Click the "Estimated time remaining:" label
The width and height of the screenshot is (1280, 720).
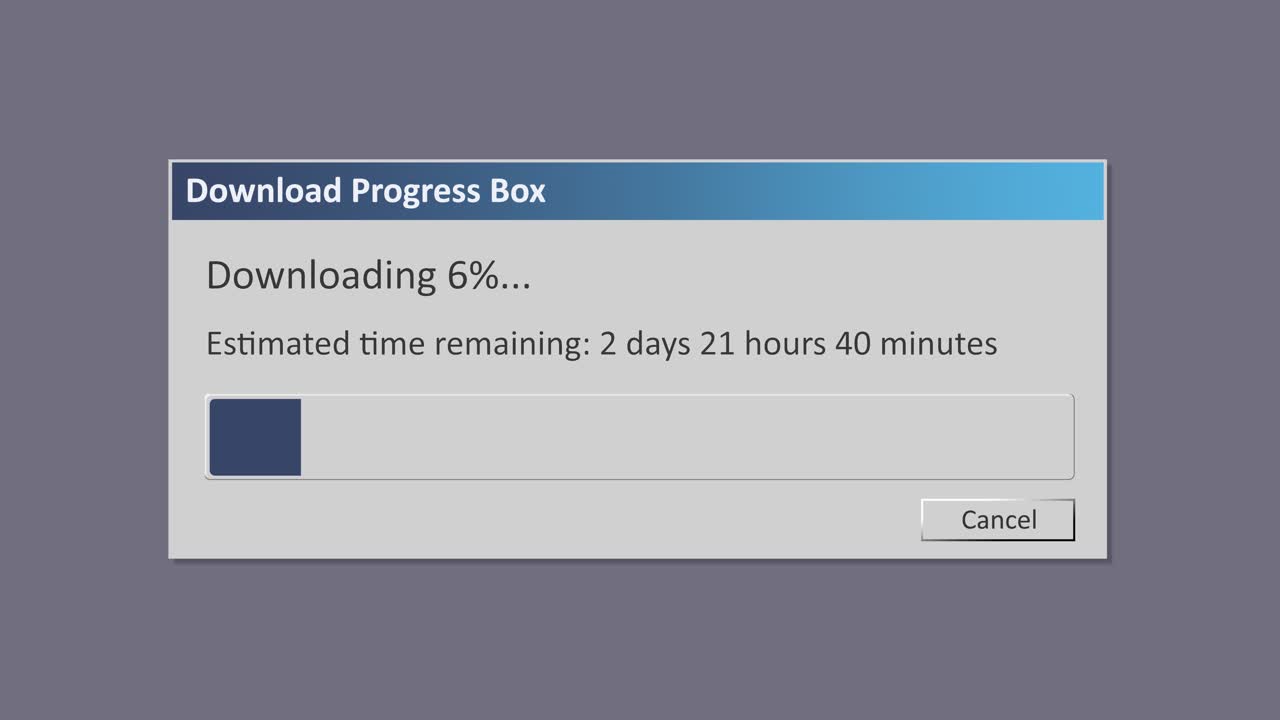pos(394,344)
